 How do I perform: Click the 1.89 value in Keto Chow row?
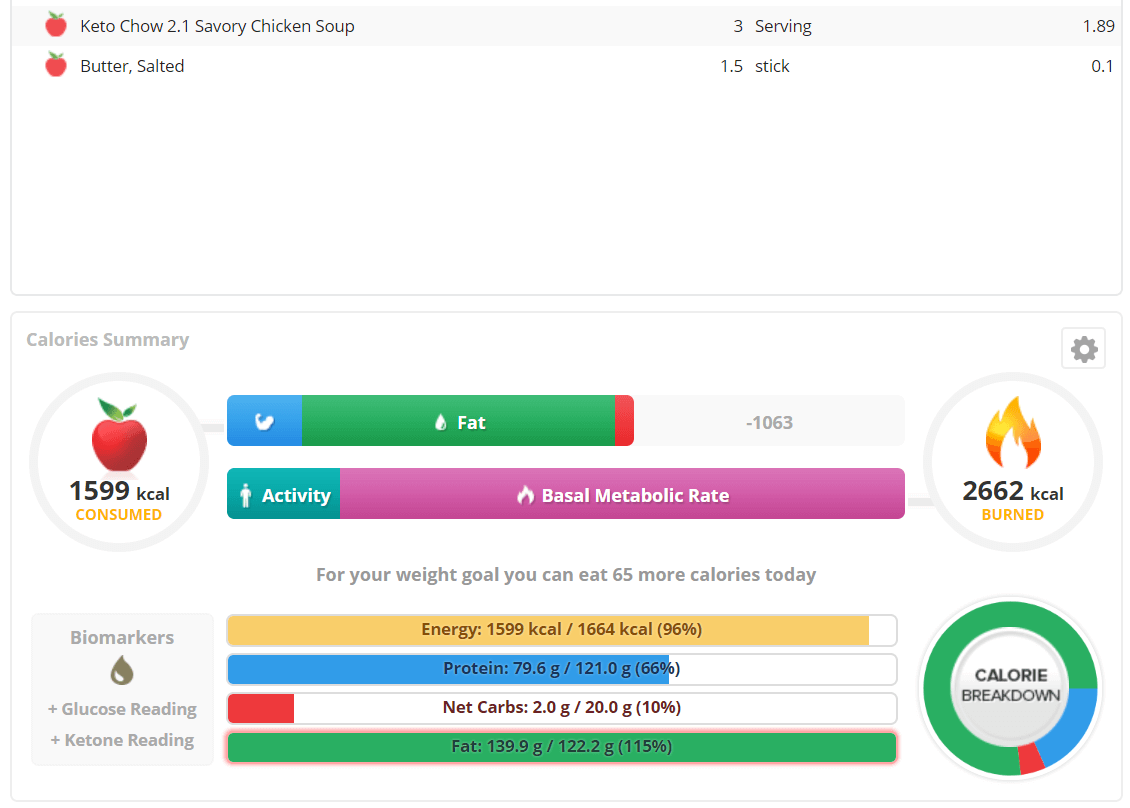point(1098,27)
